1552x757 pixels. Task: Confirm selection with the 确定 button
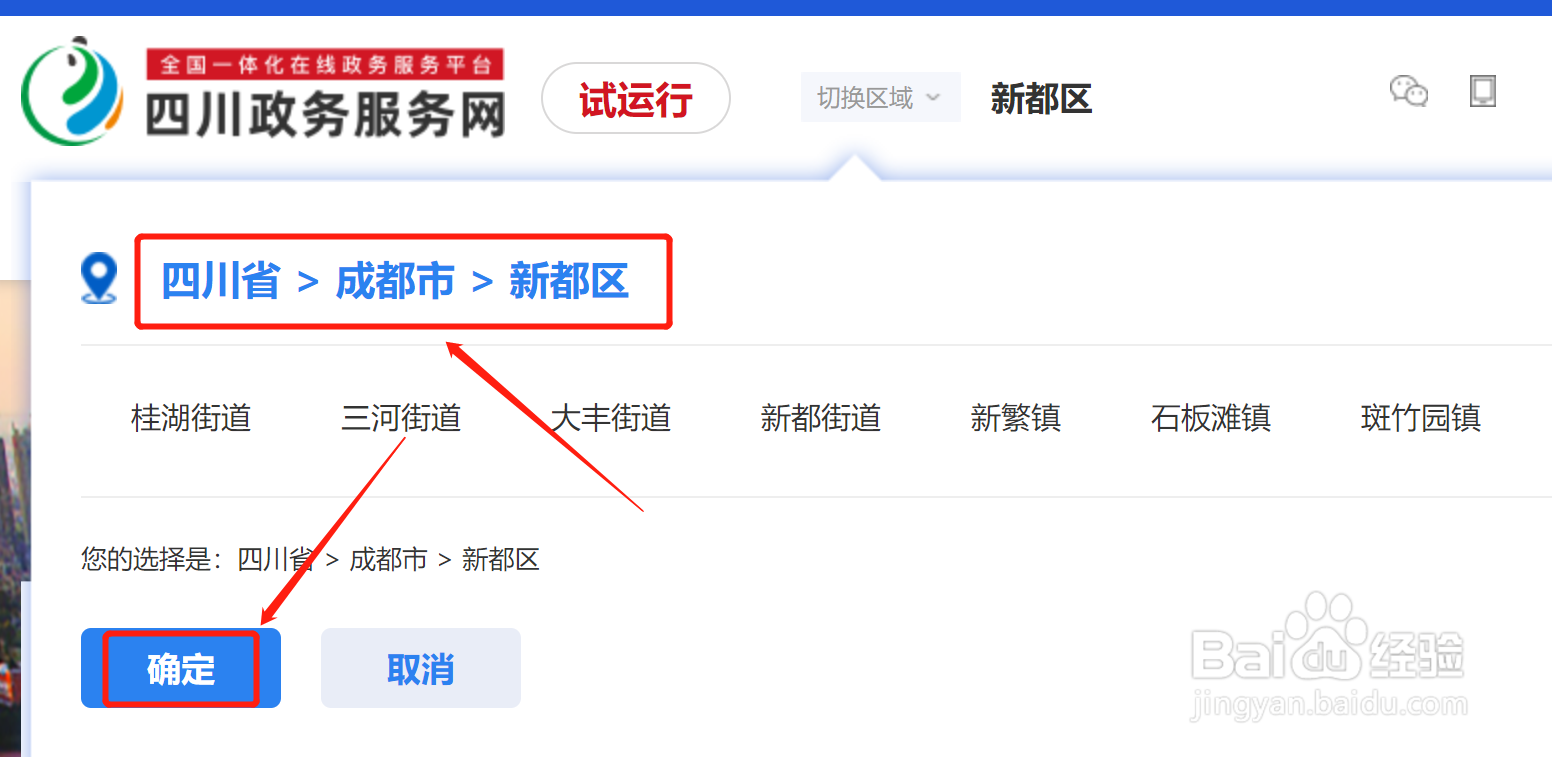tap(181, 668)
